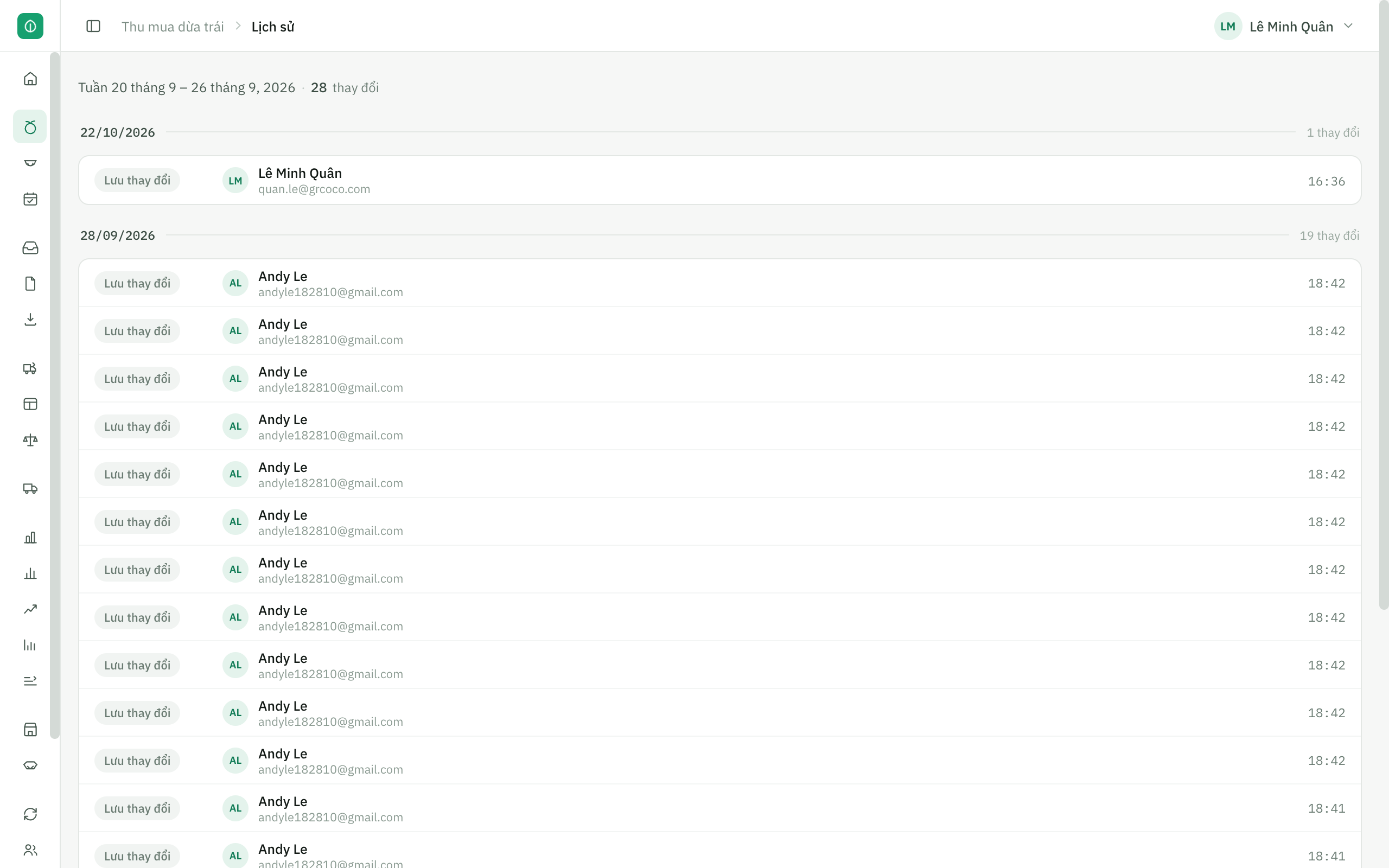This screenshot has height=868, width=1389.
Task: Click the download arrow sidebar icon
Action: coord(30,320)
